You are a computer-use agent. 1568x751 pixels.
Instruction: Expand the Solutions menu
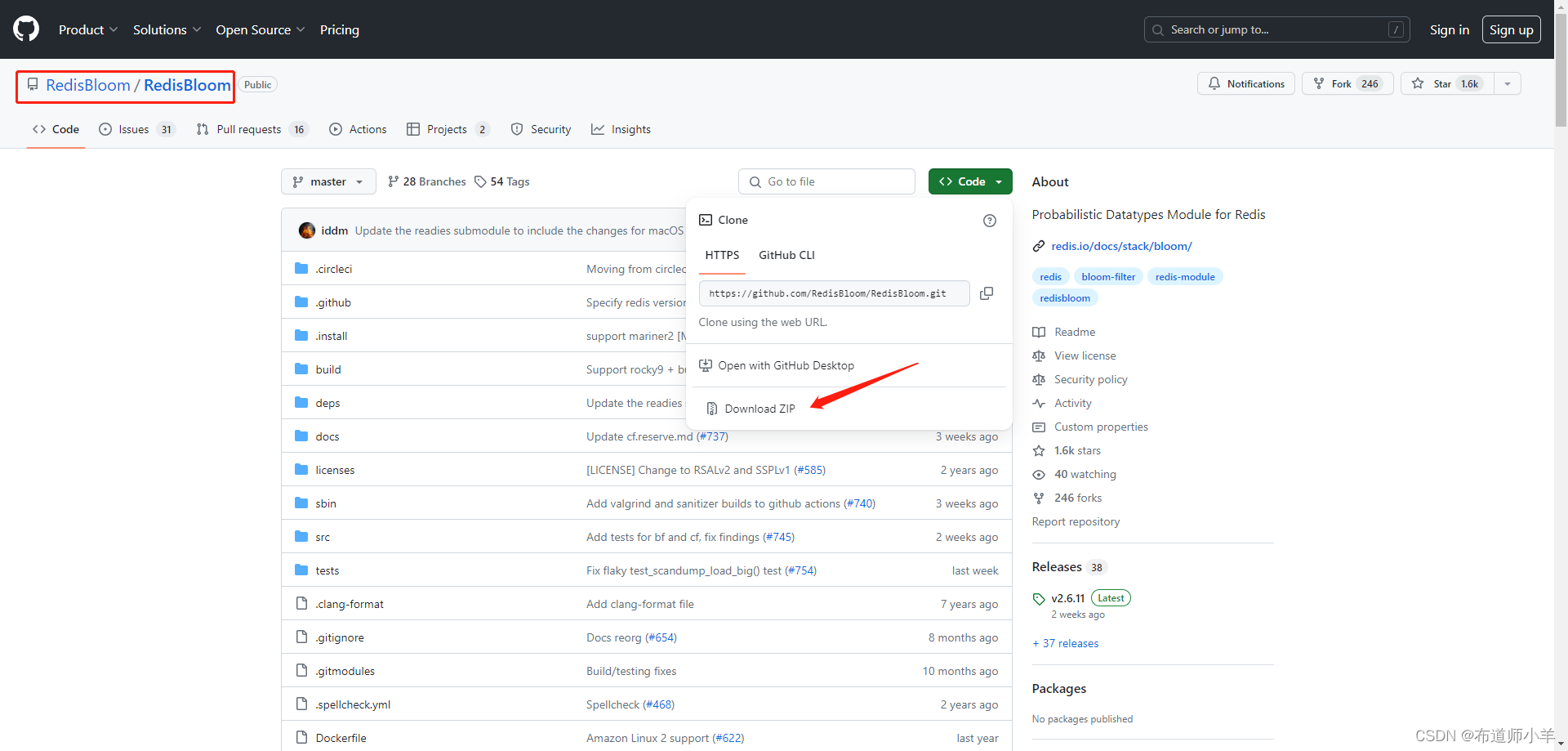(167, 29)
